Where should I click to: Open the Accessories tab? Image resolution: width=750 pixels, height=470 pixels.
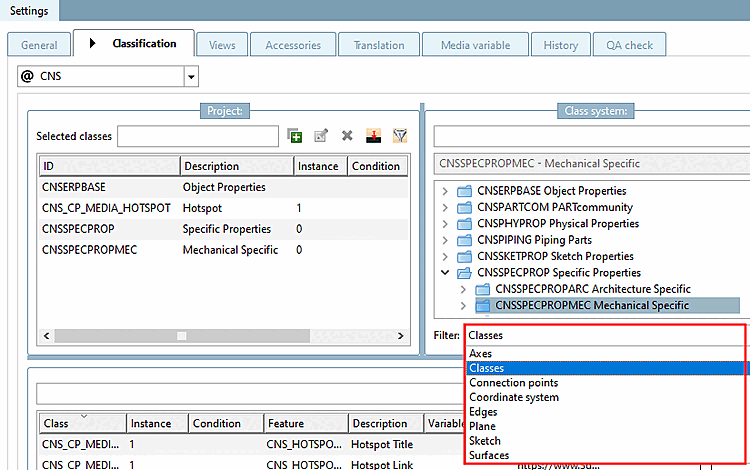click(293, 45)
